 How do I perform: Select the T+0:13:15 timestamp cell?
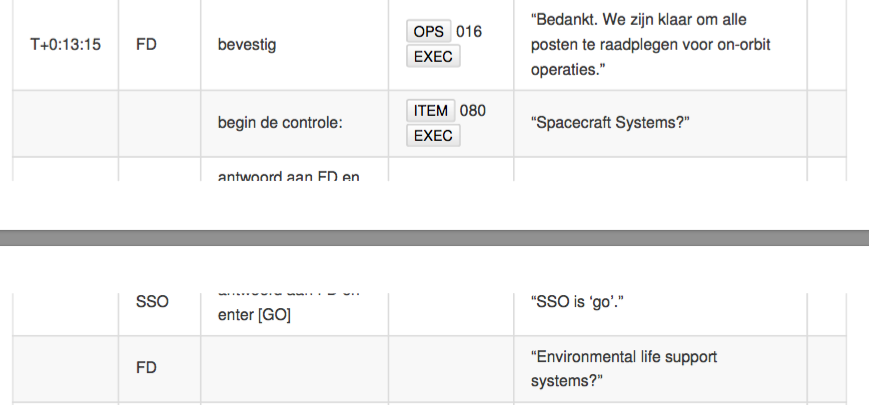coord(65,45)
